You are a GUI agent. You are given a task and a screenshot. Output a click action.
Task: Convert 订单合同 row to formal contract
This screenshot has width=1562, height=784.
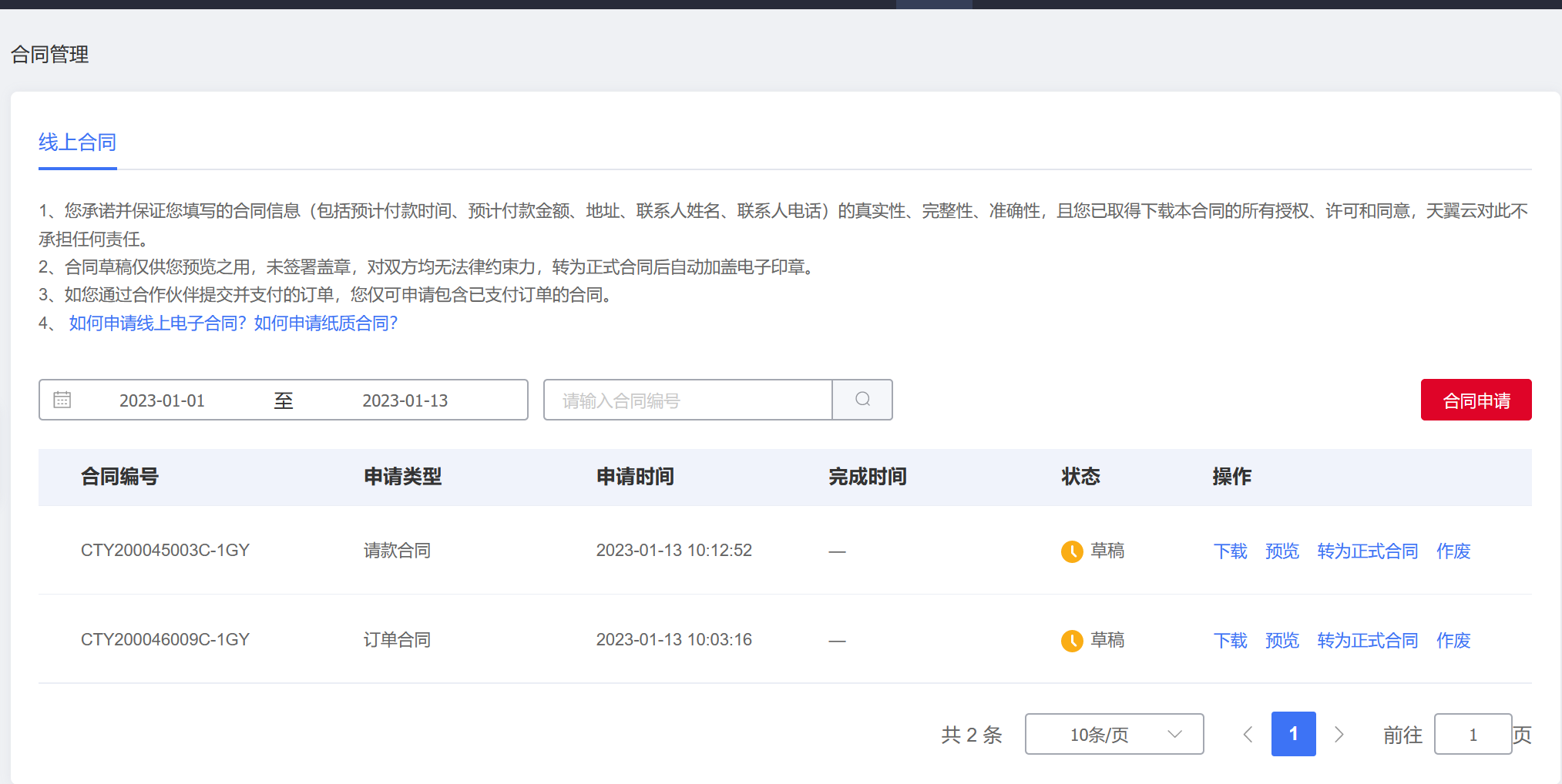(x=1367, y=641)
